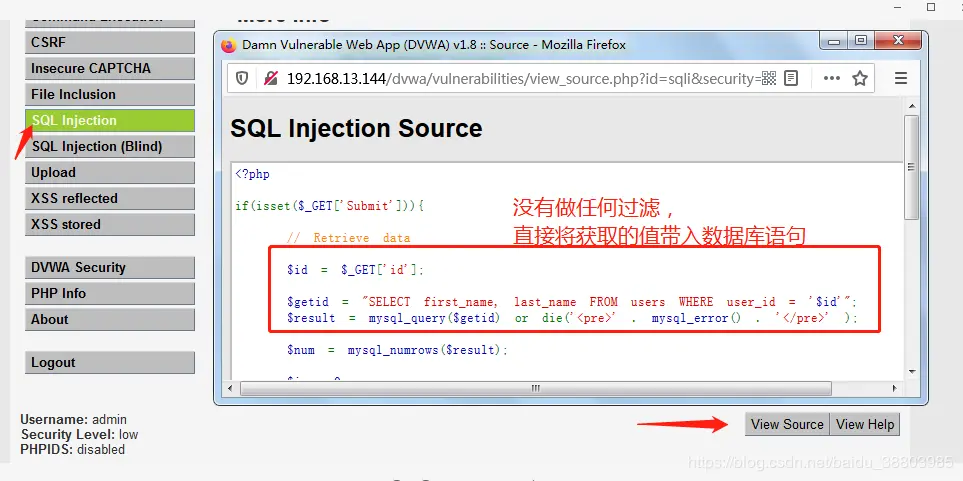This screenshot has width=963, height=481.
Task: Click View Source button
Action: point(787,424)
